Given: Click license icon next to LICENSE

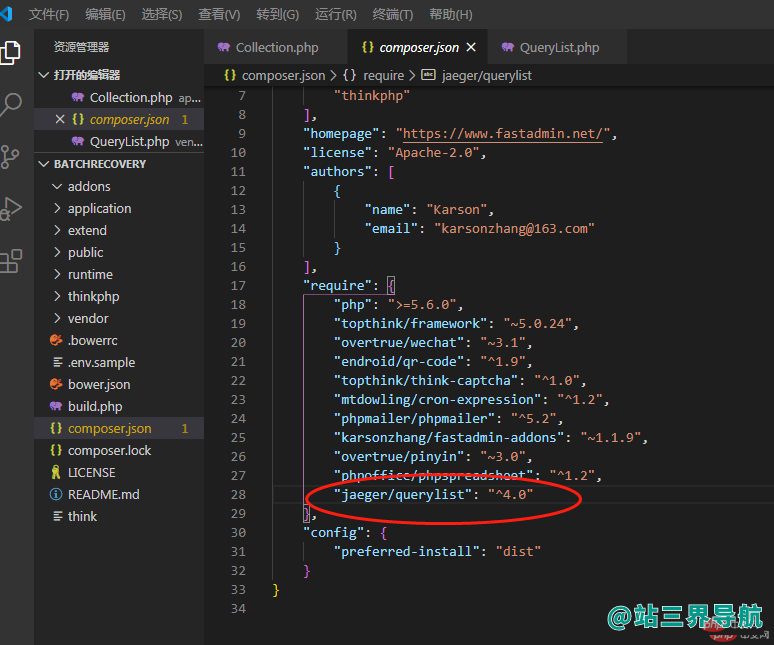Looking at the screenshot, I should pyautogui.click(x=56, y=472).
